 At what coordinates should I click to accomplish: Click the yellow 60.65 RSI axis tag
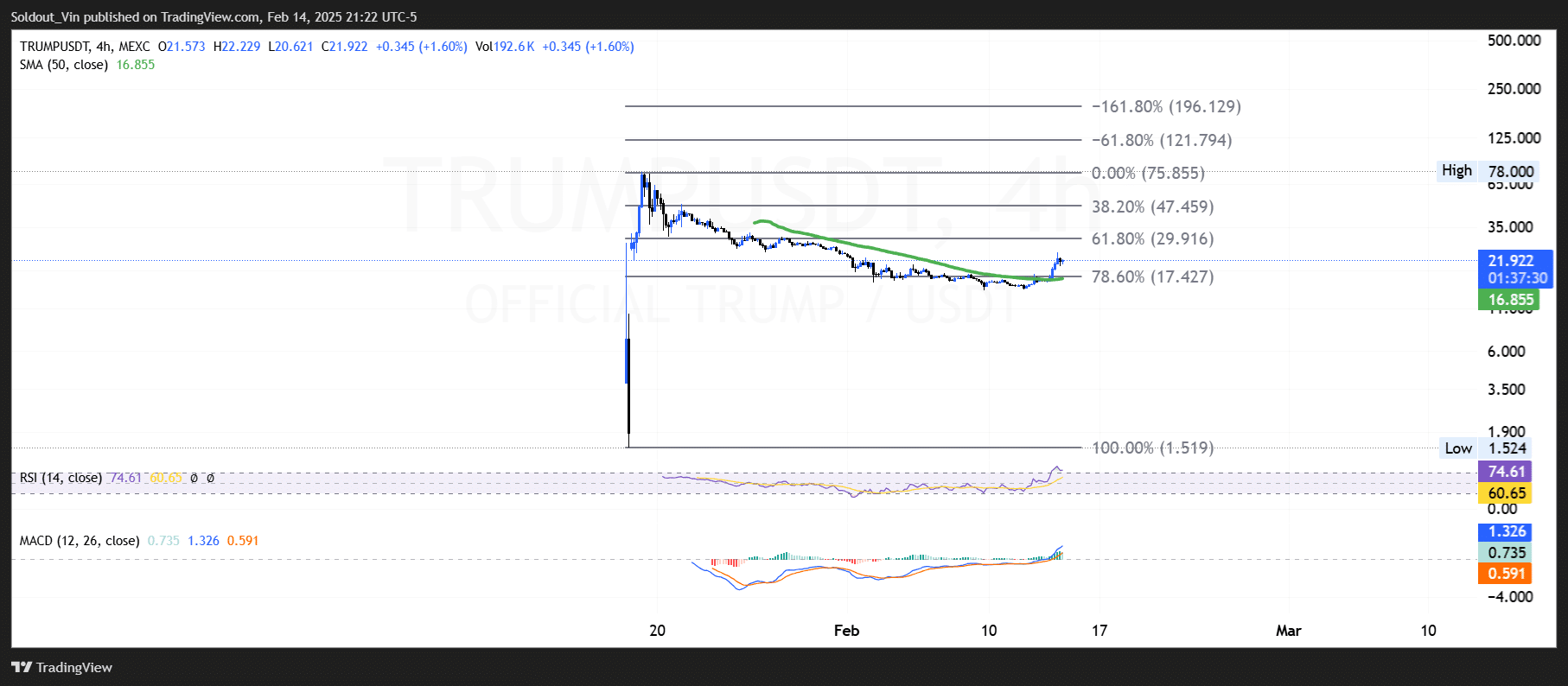1506,493
